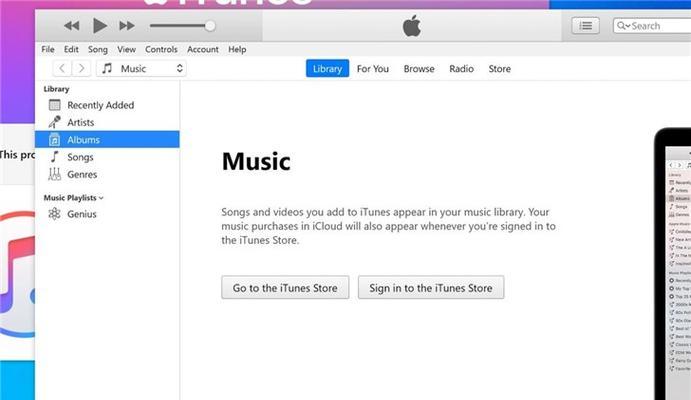Skip forward with the fast-forward button
Viewport: 691px width, 400px height.
coord(127,26)
